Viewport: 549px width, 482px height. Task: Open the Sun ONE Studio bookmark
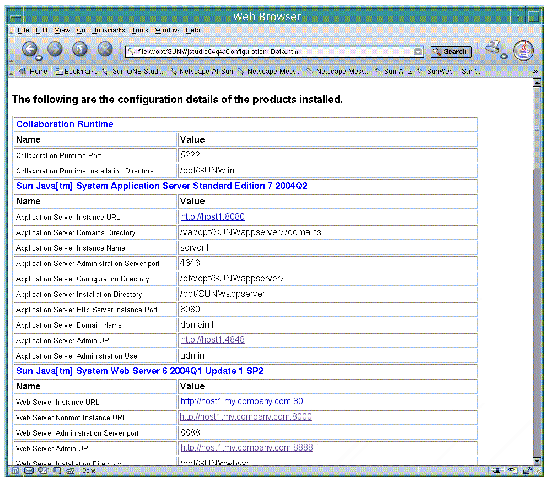point(133,71)
